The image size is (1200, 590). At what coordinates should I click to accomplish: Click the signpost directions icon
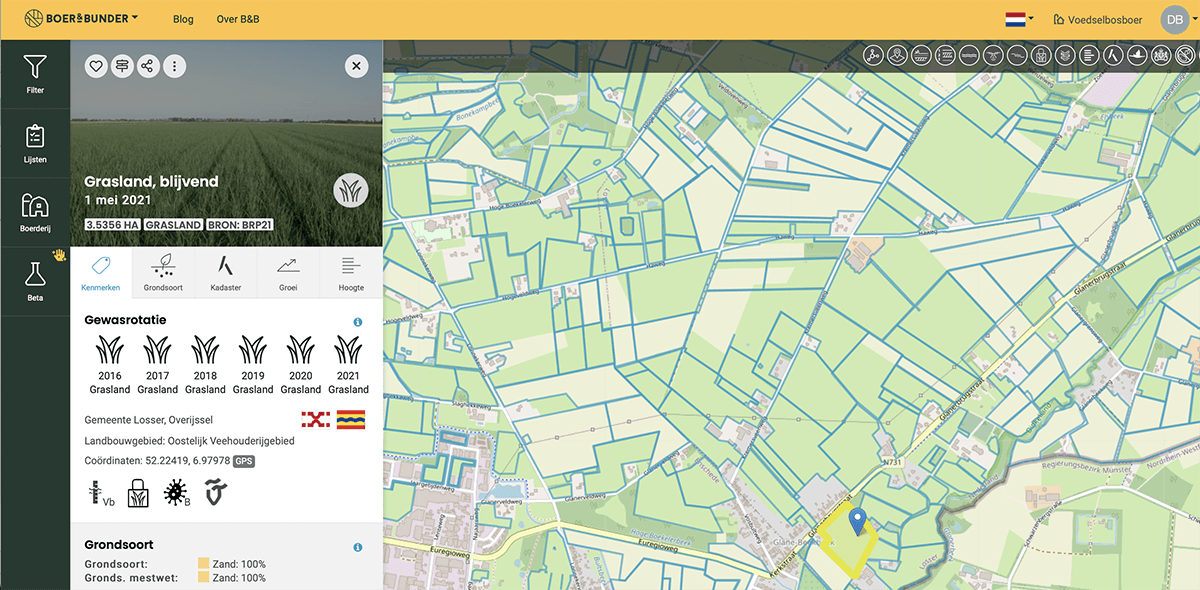coord(122,66)
